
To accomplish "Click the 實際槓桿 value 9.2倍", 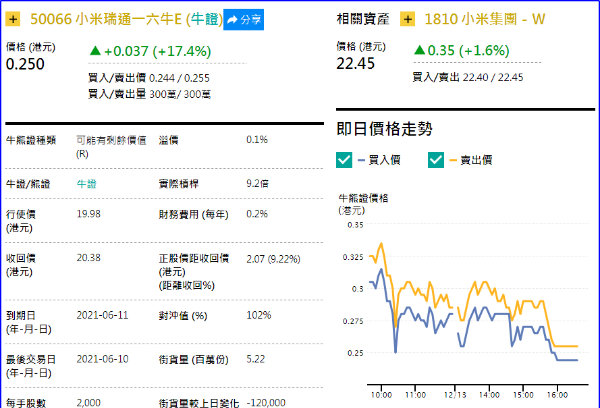I will coord(258,184).
